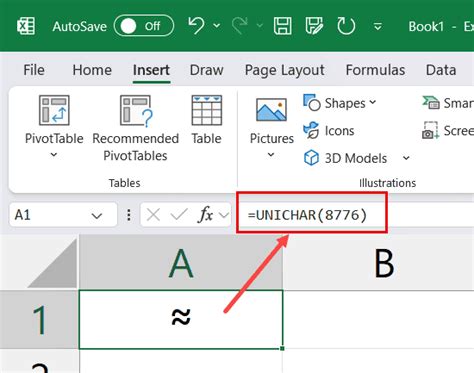Image resolution: width=474 pixels, height=373 pixels.
Task: Click the SmartArt icon
Action: (x=431, y=103)
